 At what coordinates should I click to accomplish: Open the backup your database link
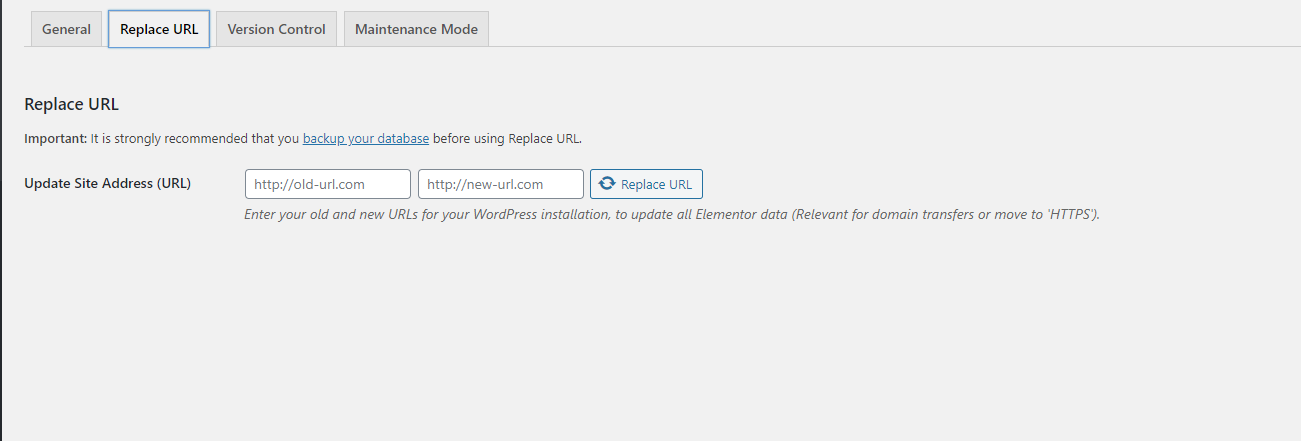[x=366, y=138]
